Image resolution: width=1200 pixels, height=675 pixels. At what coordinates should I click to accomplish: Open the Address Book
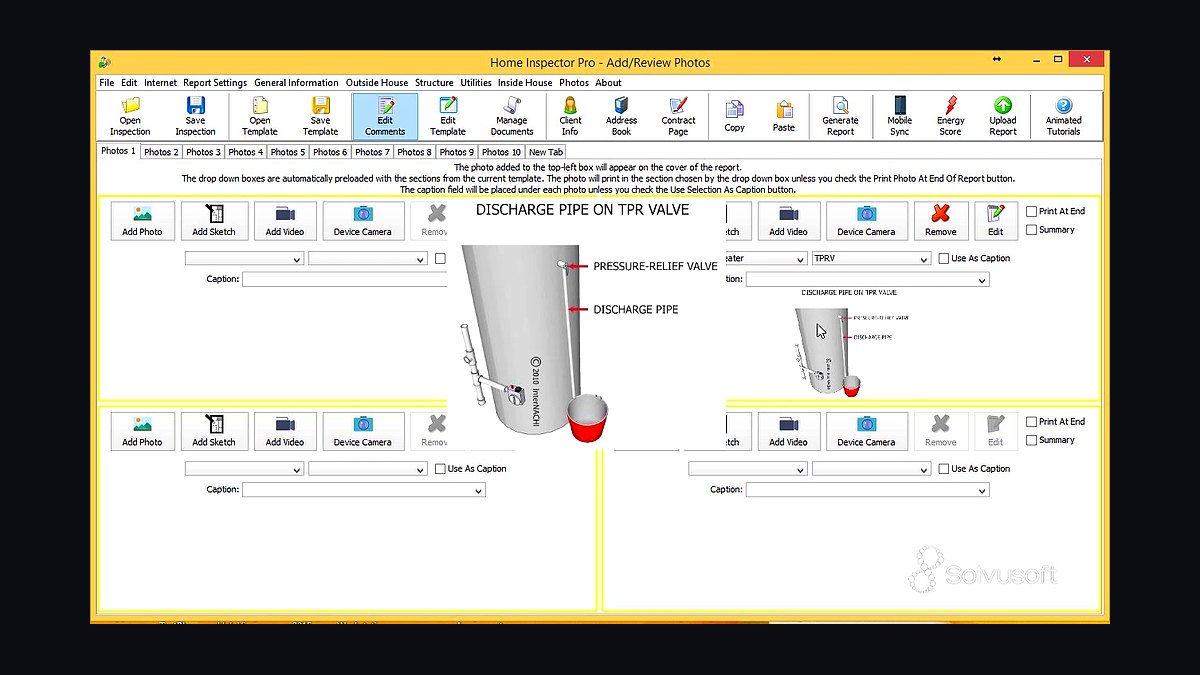point(621,116)
